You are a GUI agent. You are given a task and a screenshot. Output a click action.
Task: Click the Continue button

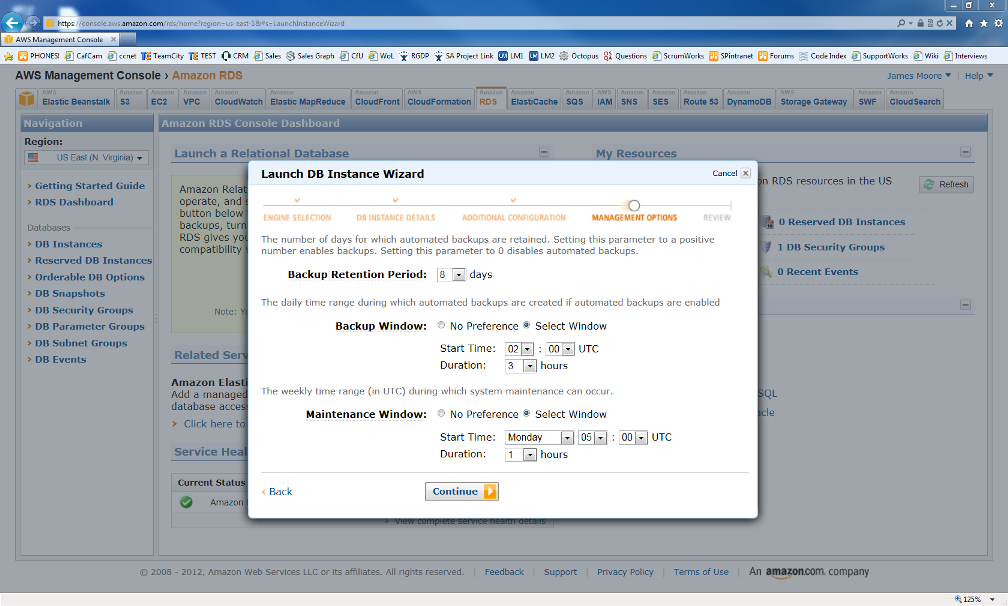coord(462,491)
